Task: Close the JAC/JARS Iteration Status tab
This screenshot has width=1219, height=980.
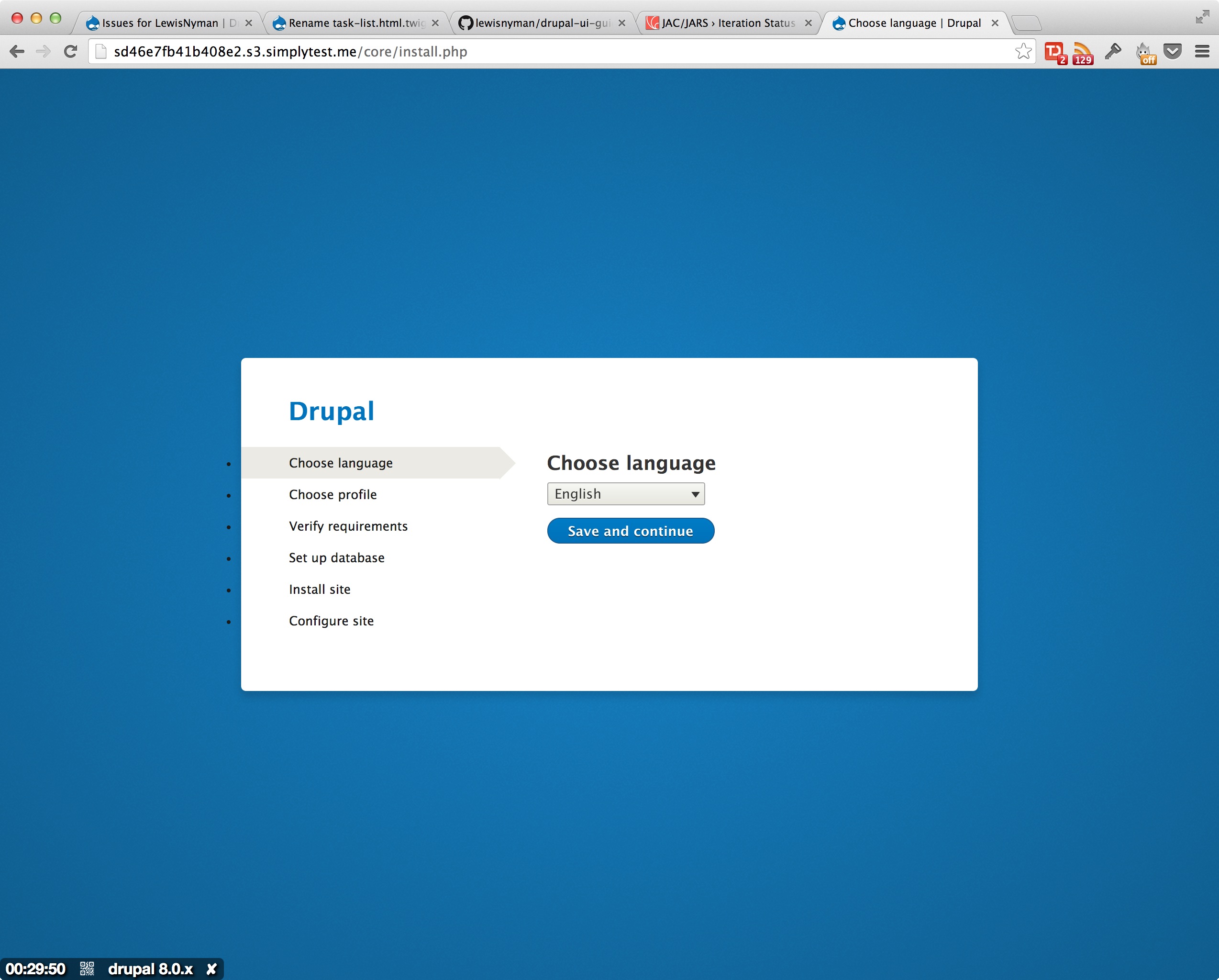Action: (x=809, y=23)
